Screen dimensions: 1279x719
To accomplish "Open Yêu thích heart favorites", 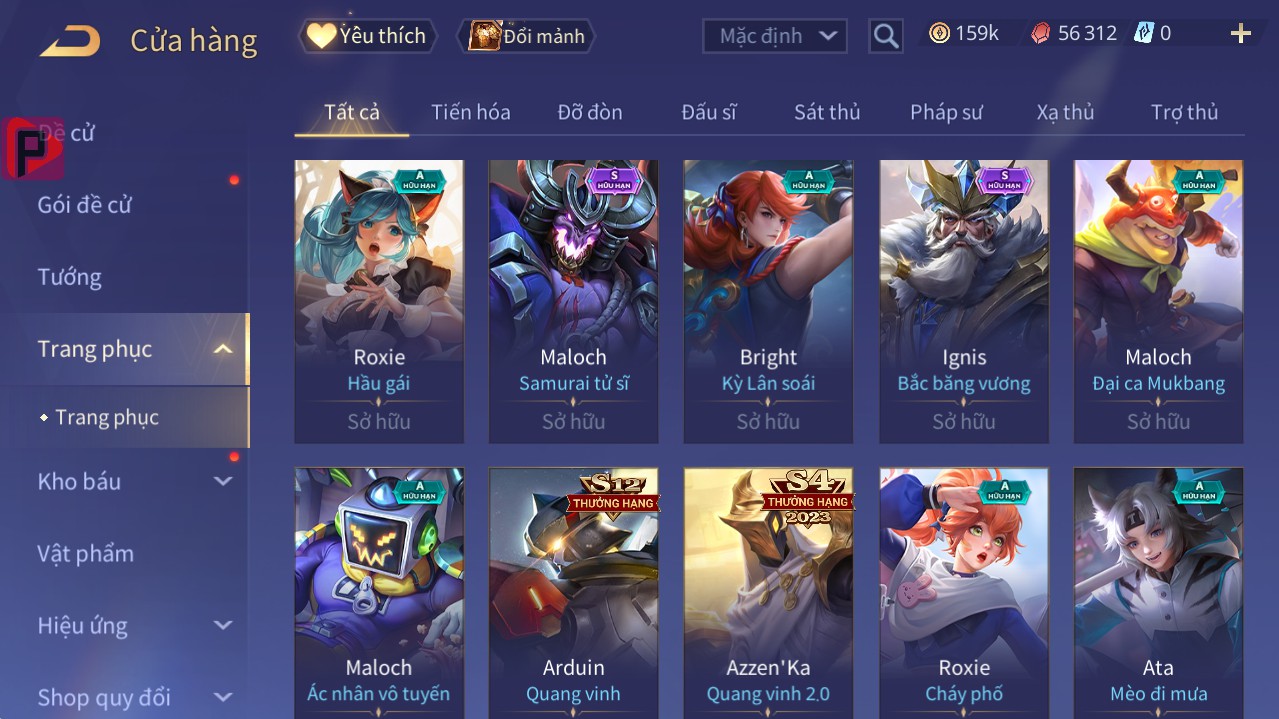I will [x=367, y=36].
